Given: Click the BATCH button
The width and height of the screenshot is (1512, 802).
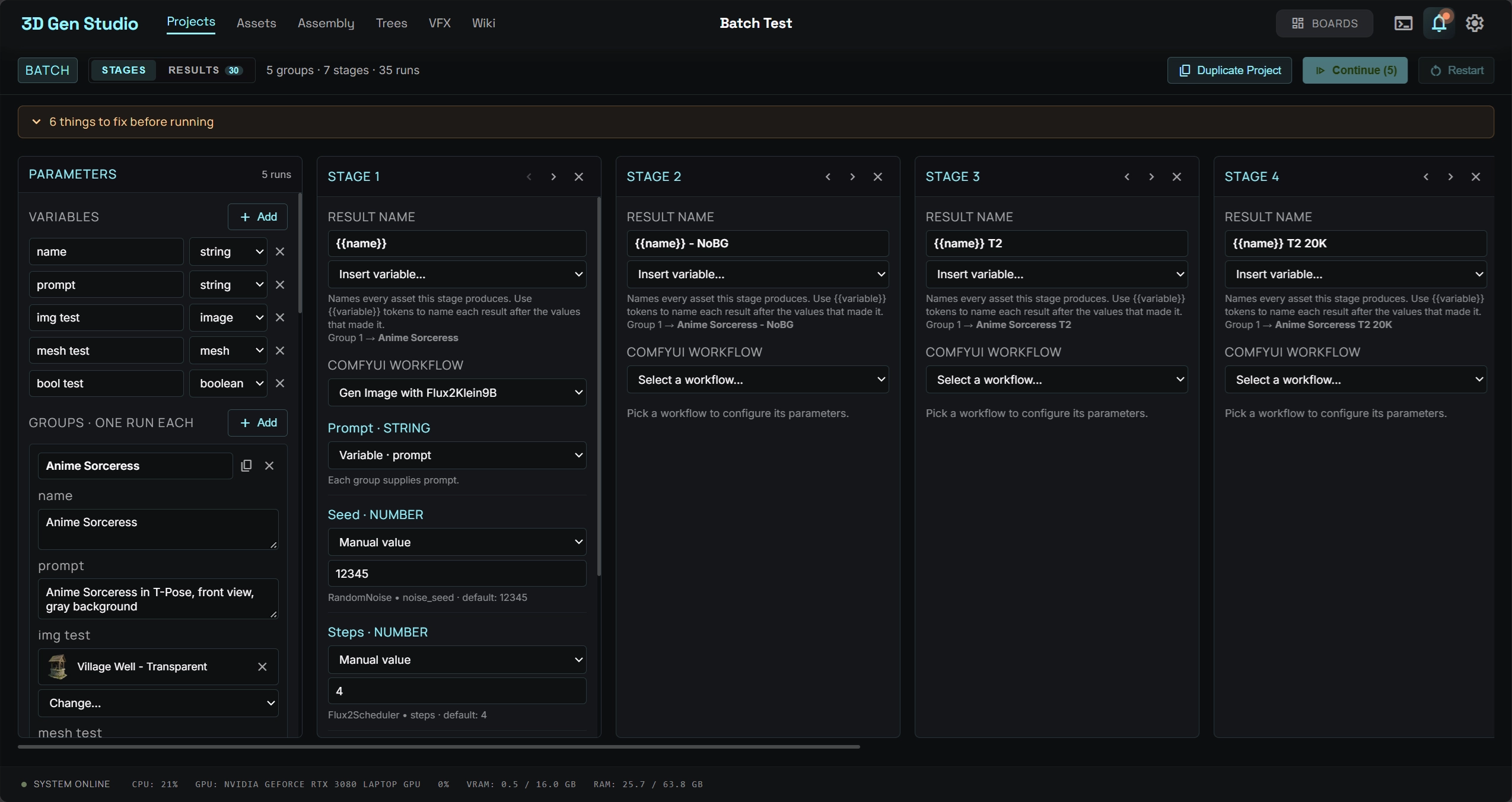Looking at the screenshot, I should tap(47, 70).
